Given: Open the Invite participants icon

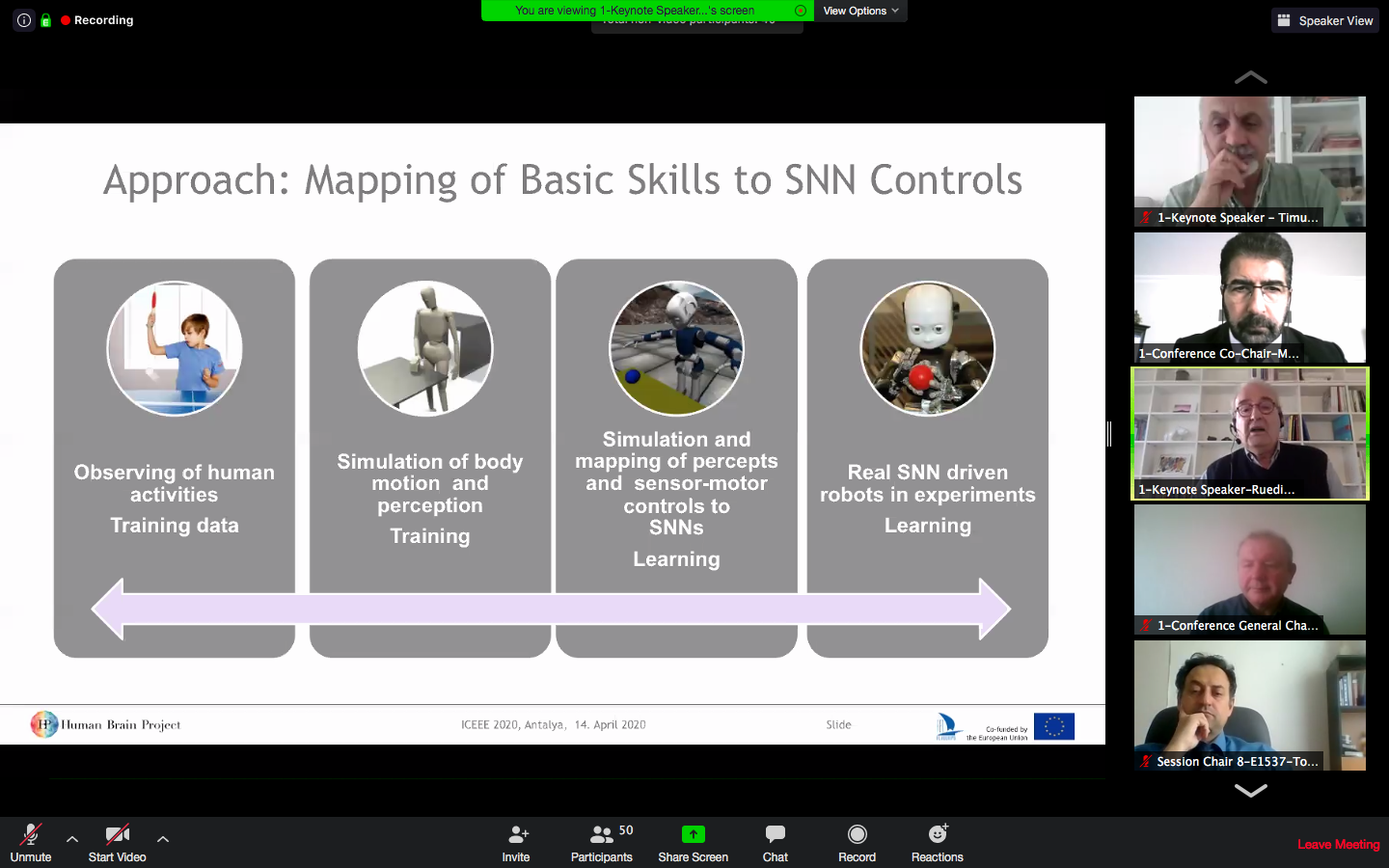Looking at the screenshot, I should 516,835.
